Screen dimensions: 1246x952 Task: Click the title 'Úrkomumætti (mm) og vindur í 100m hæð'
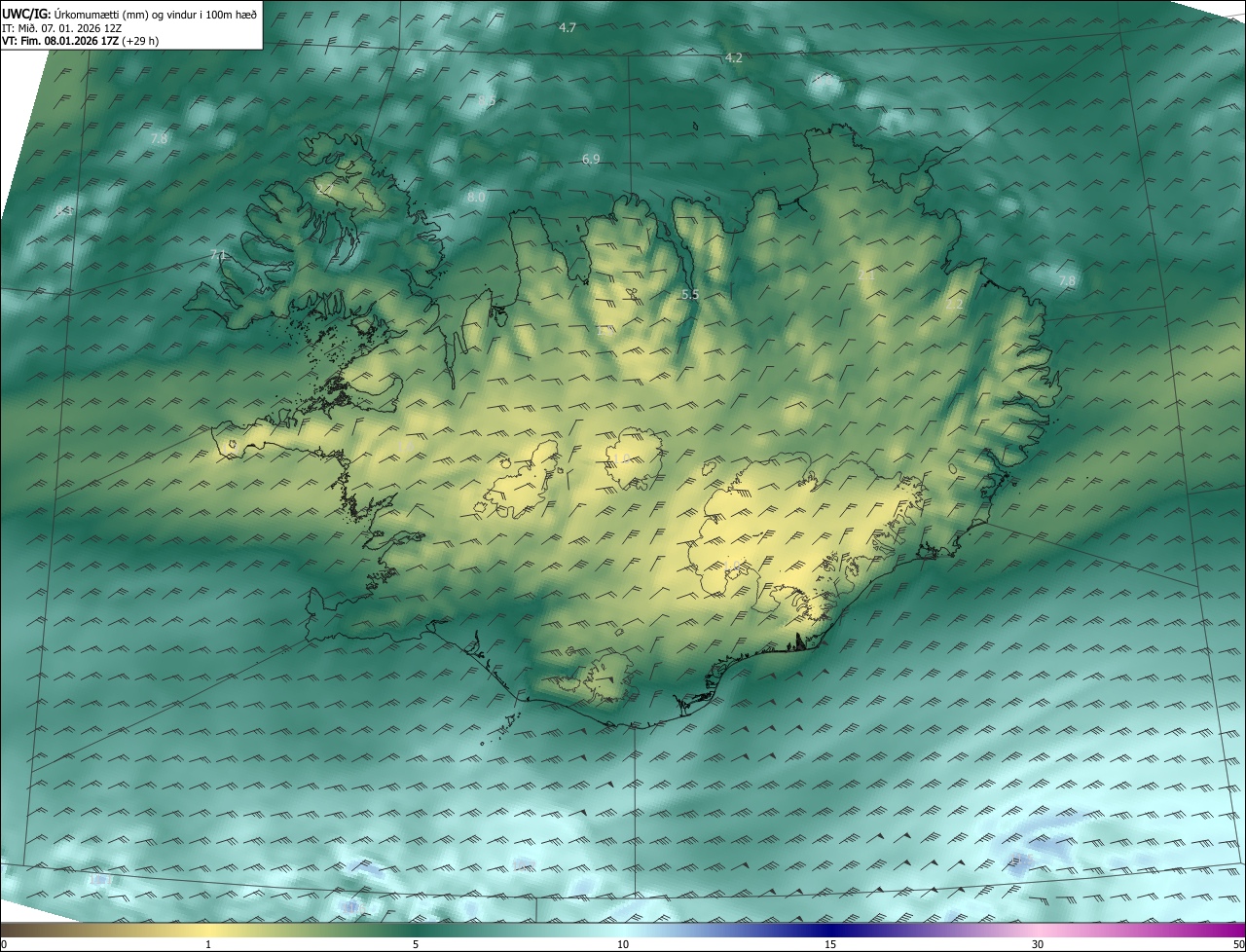click(x=155, y=15)
